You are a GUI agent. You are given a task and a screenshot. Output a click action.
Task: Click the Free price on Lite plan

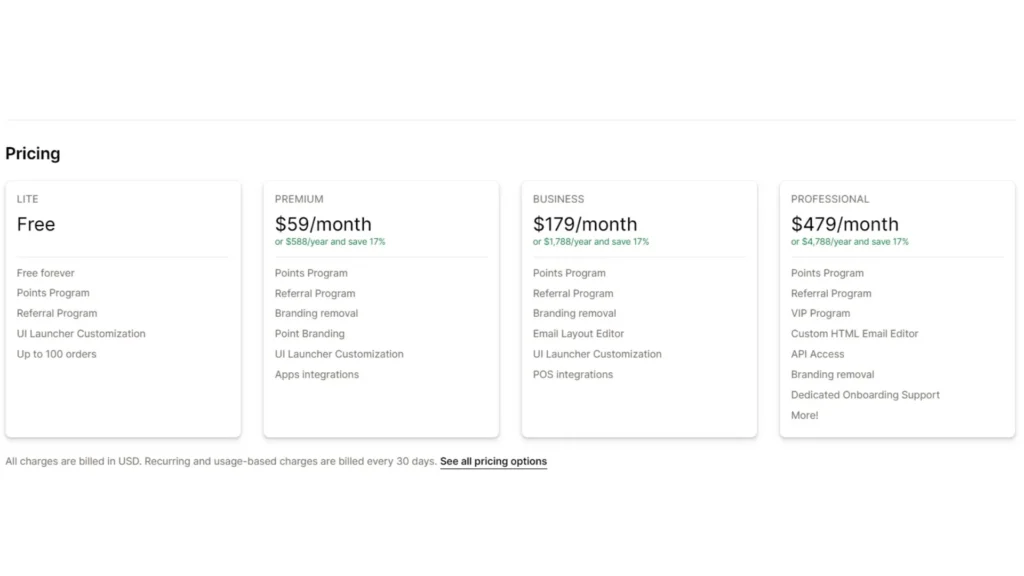coord(36,224)
